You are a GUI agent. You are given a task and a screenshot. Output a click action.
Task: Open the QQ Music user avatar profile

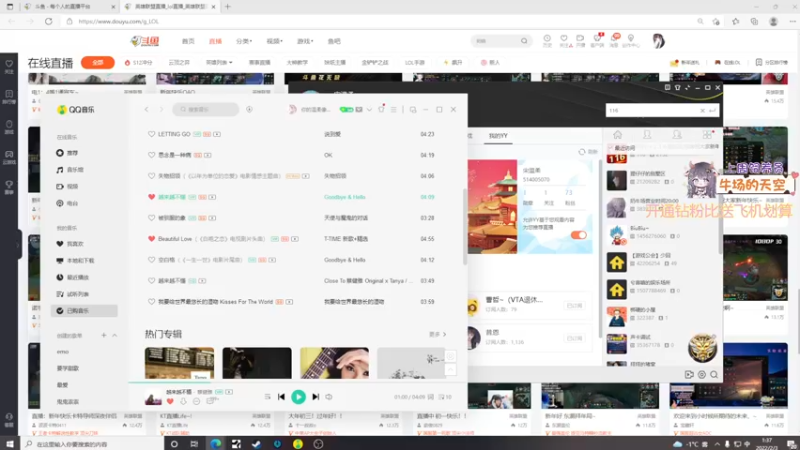coord(293,110)
